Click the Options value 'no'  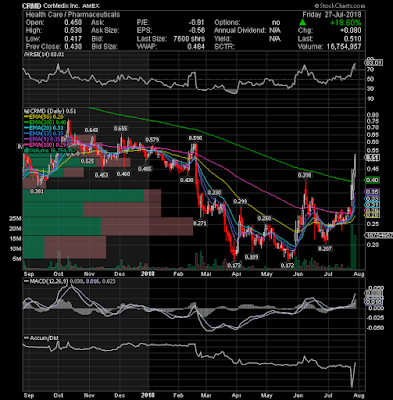pyautogui.click(x=276, y=23)
